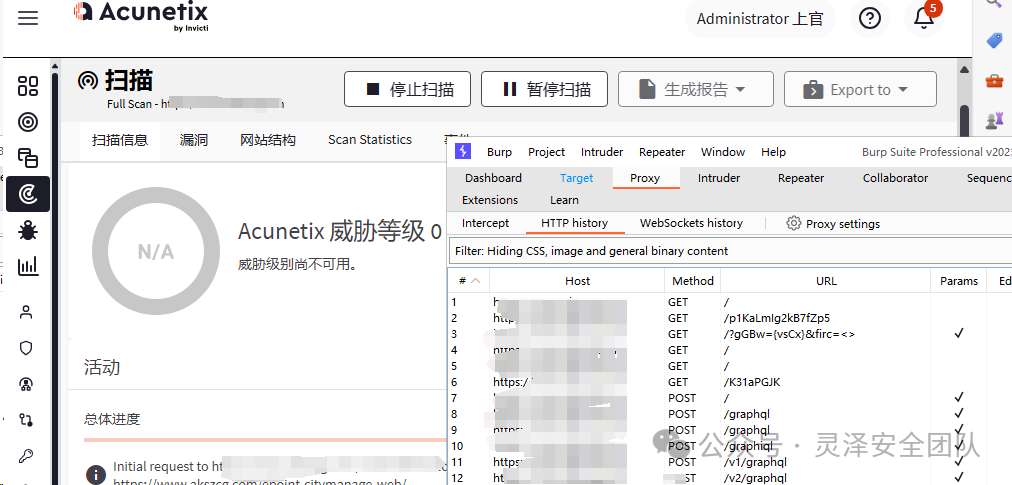
Task: Sort history by Host column header
Action: (x=577, y=281)
